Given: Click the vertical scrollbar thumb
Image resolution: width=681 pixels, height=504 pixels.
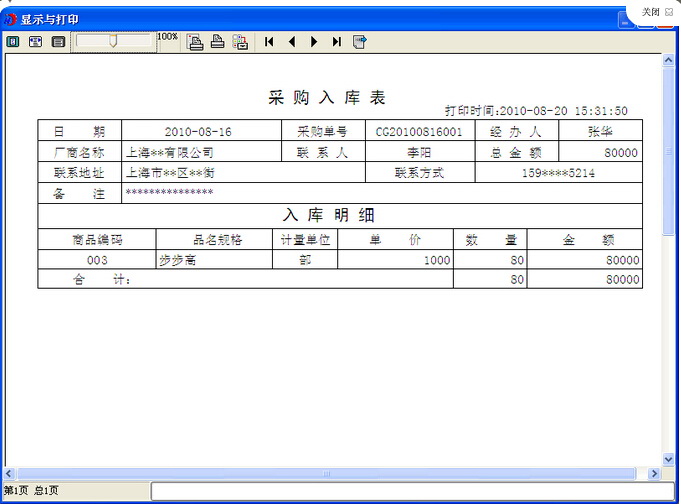Looking at the screenshot, I should pyautogui.click(x=668, y=151).
